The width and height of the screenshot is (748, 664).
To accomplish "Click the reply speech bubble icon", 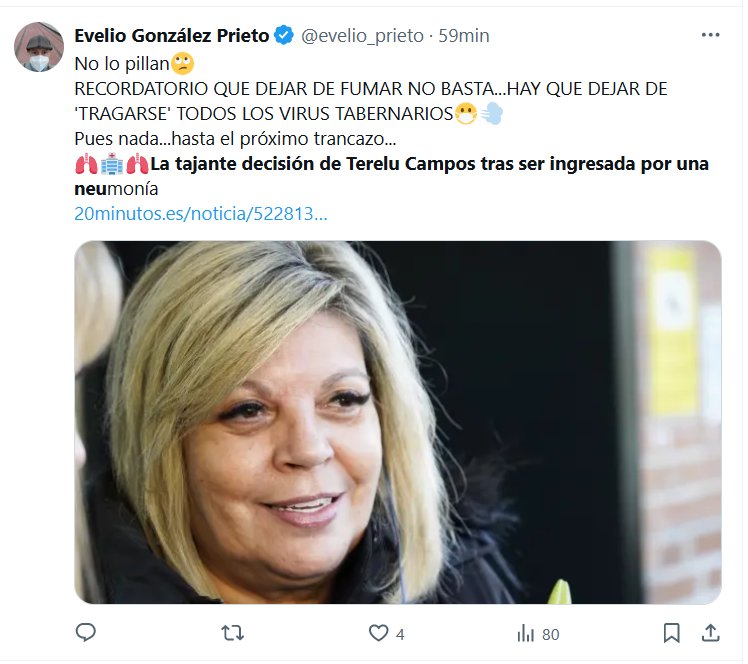I will tap(86, 633).
